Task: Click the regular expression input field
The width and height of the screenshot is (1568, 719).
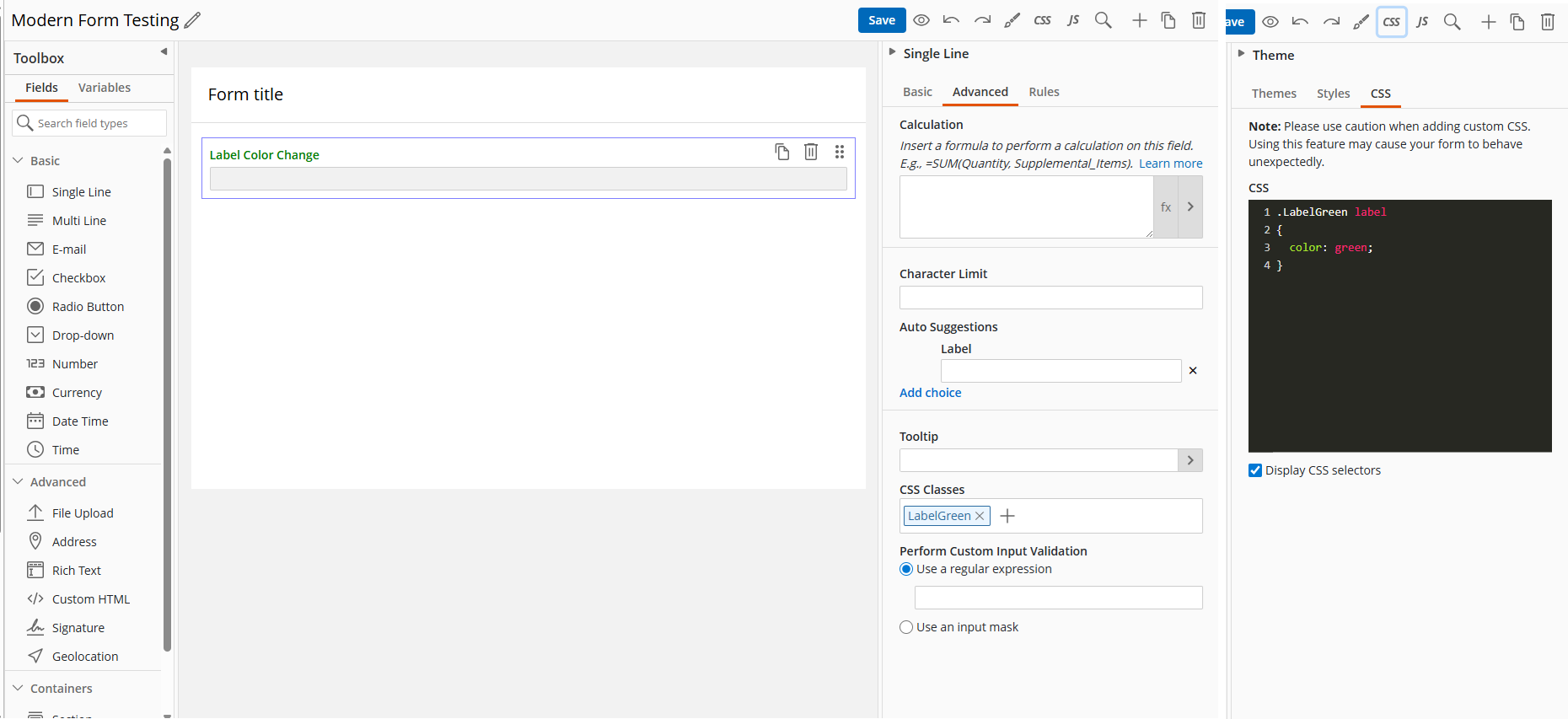Action: (x=1058, y=598)
